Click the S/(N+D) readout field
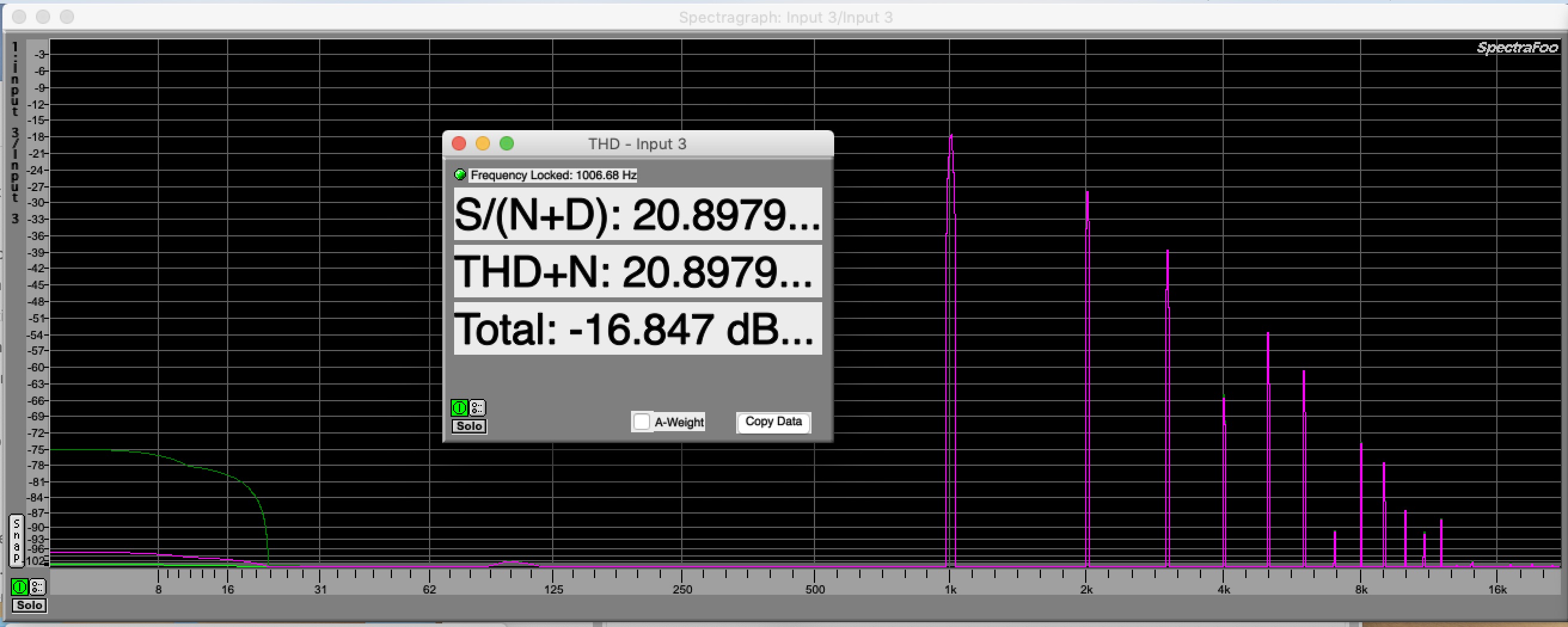Screen dimensions: 1568x627 click(638, 214)
